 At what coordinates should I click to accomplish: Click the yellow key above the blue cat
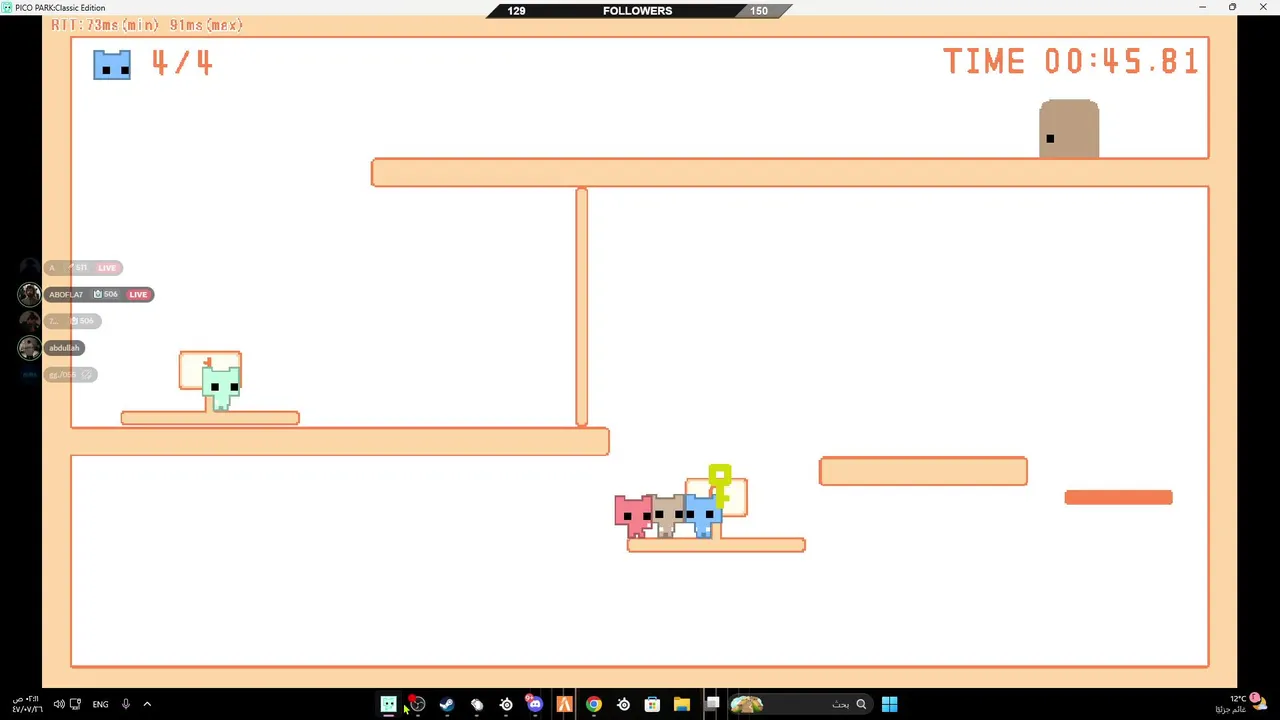(720, 485)
